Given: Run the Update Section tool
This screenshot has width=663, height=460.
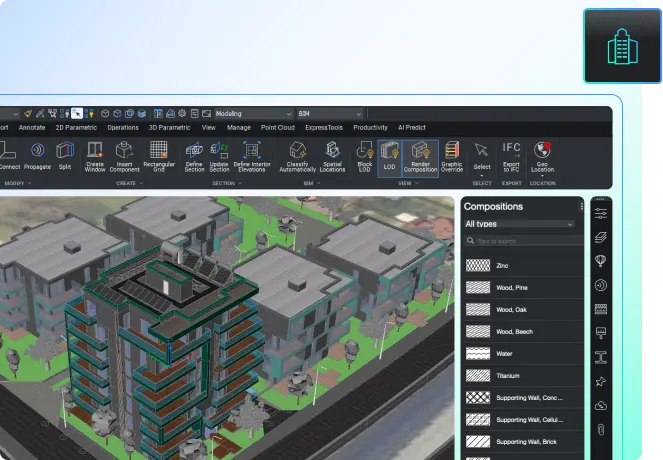Looking at the screenshot, I should coord(219,156).
